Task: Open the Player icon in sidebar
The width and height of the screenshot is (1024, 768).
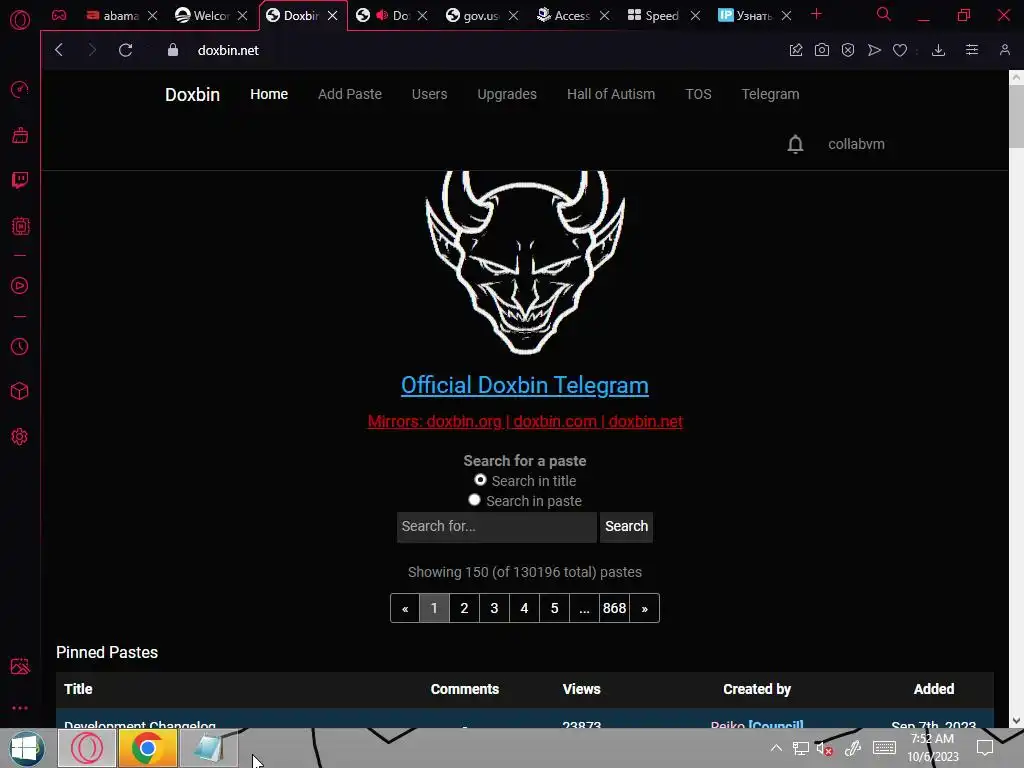Action: [x=20, y=285]
